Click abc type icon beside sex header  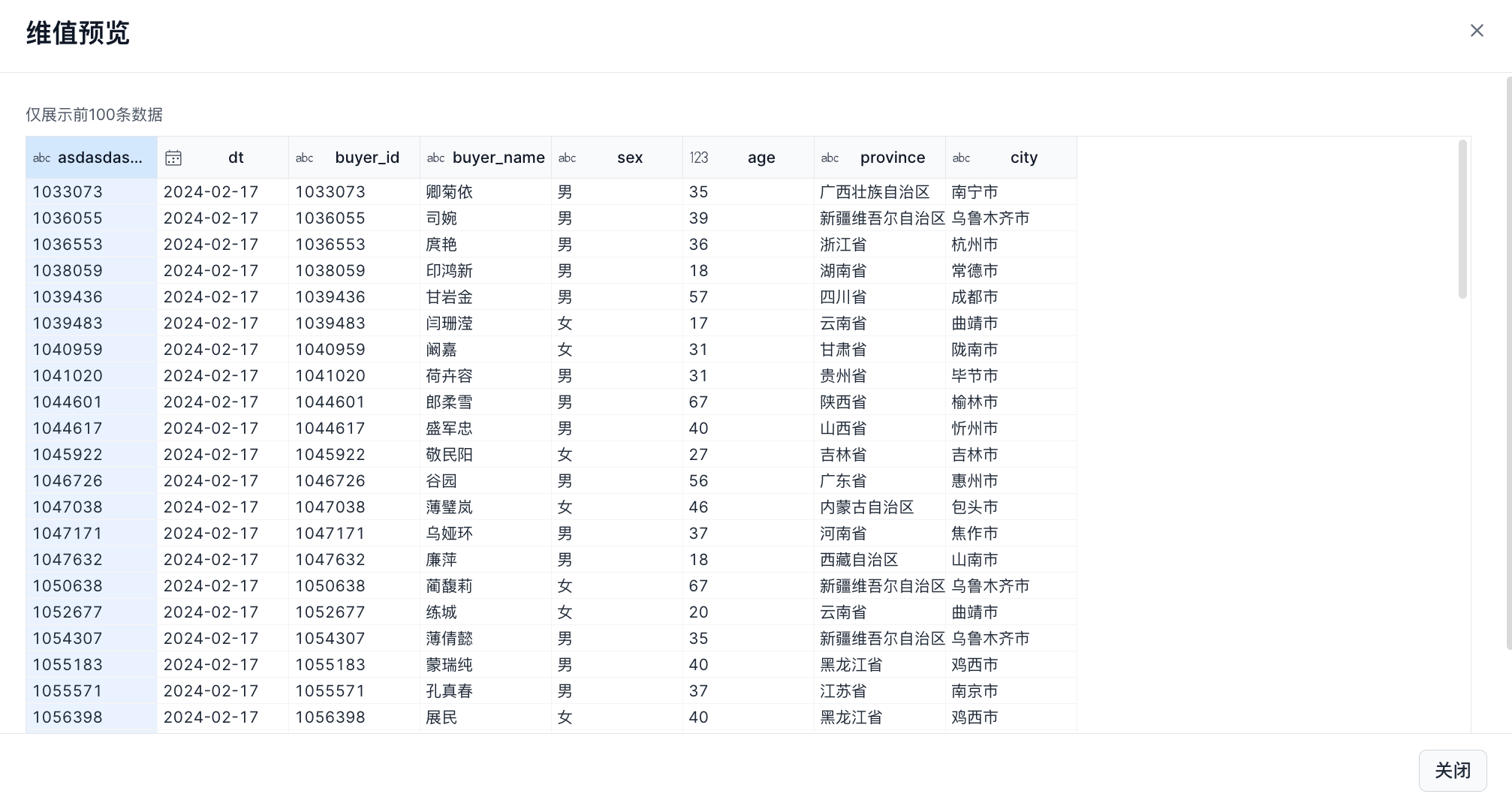point(567,158)
